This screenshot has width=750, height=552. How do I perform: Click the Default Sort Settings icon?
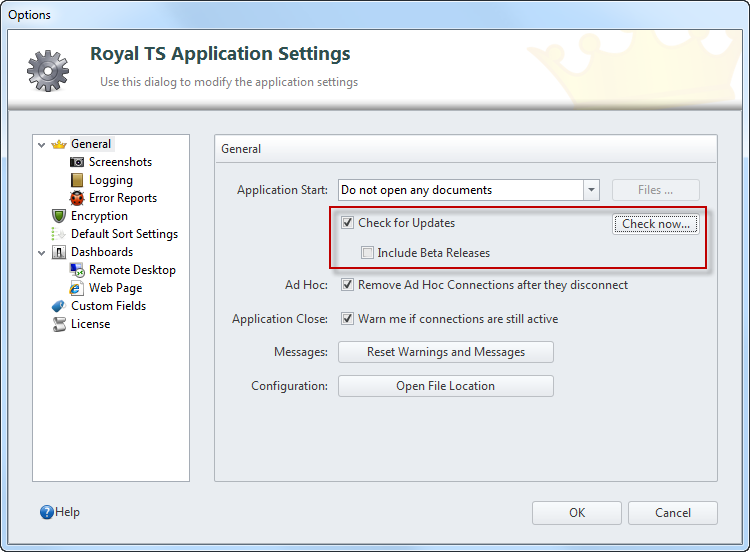[x=60, y=234]
